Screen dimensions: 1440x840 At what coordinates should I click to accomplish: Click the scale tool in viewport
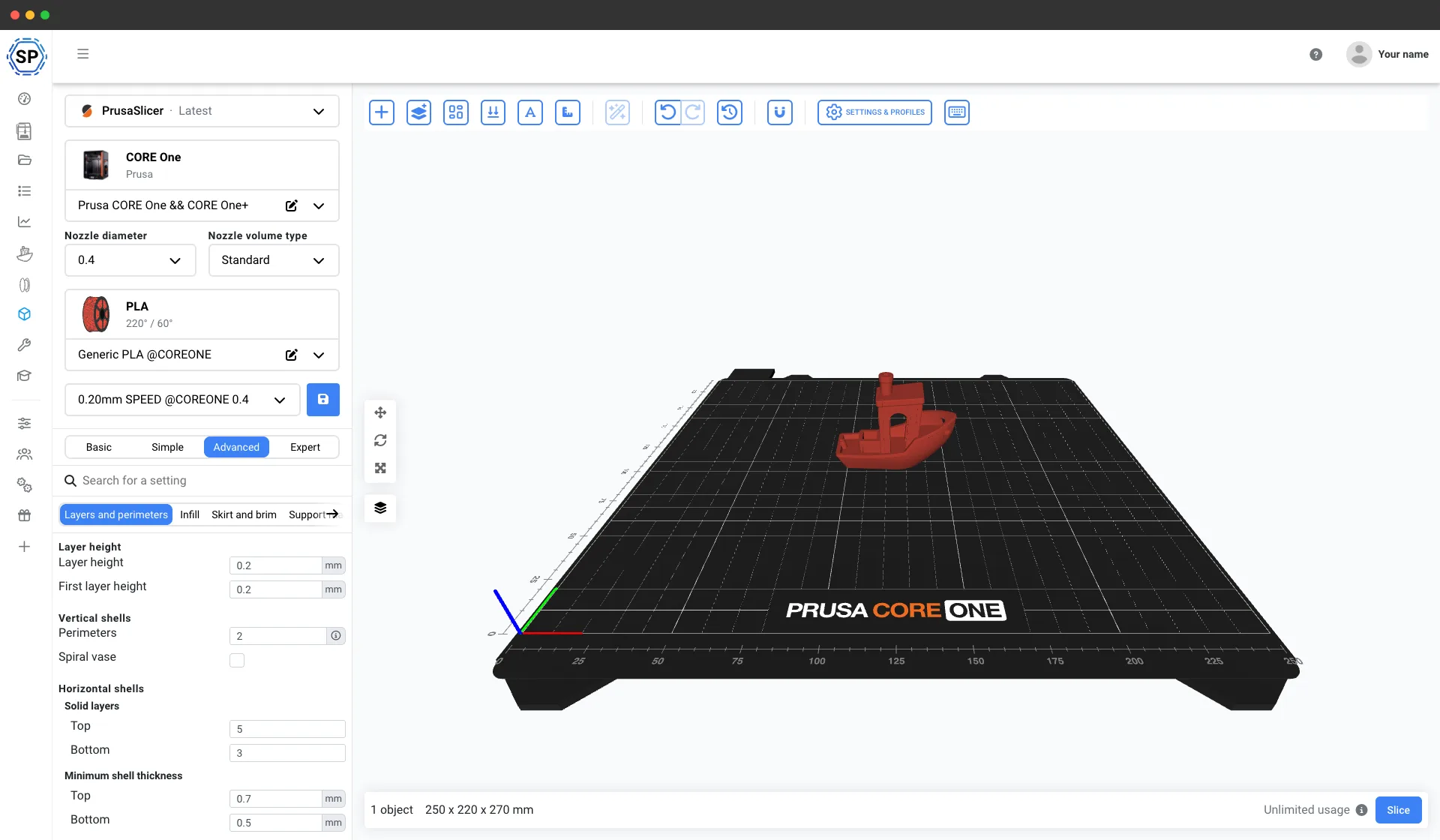[380, 468]
